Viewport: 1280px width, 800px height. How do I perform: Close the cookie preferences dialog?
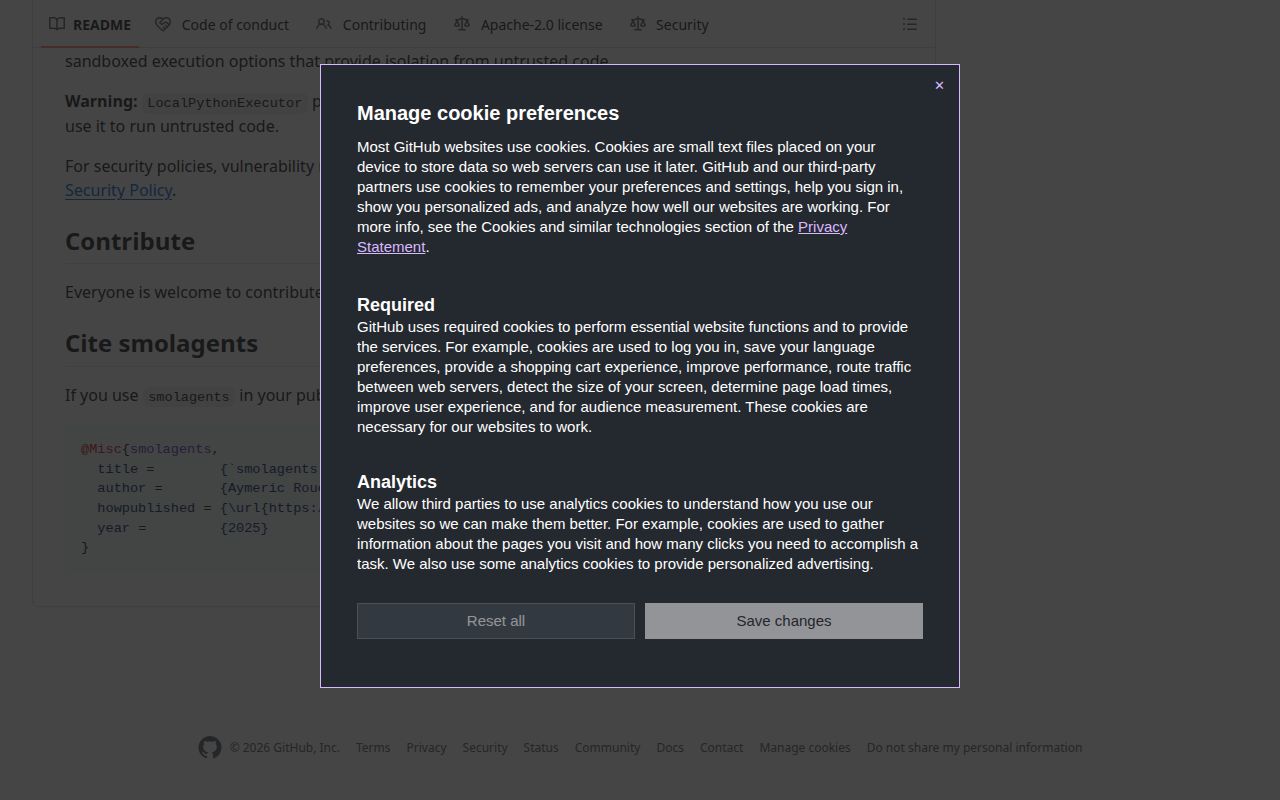coord(939,85)
